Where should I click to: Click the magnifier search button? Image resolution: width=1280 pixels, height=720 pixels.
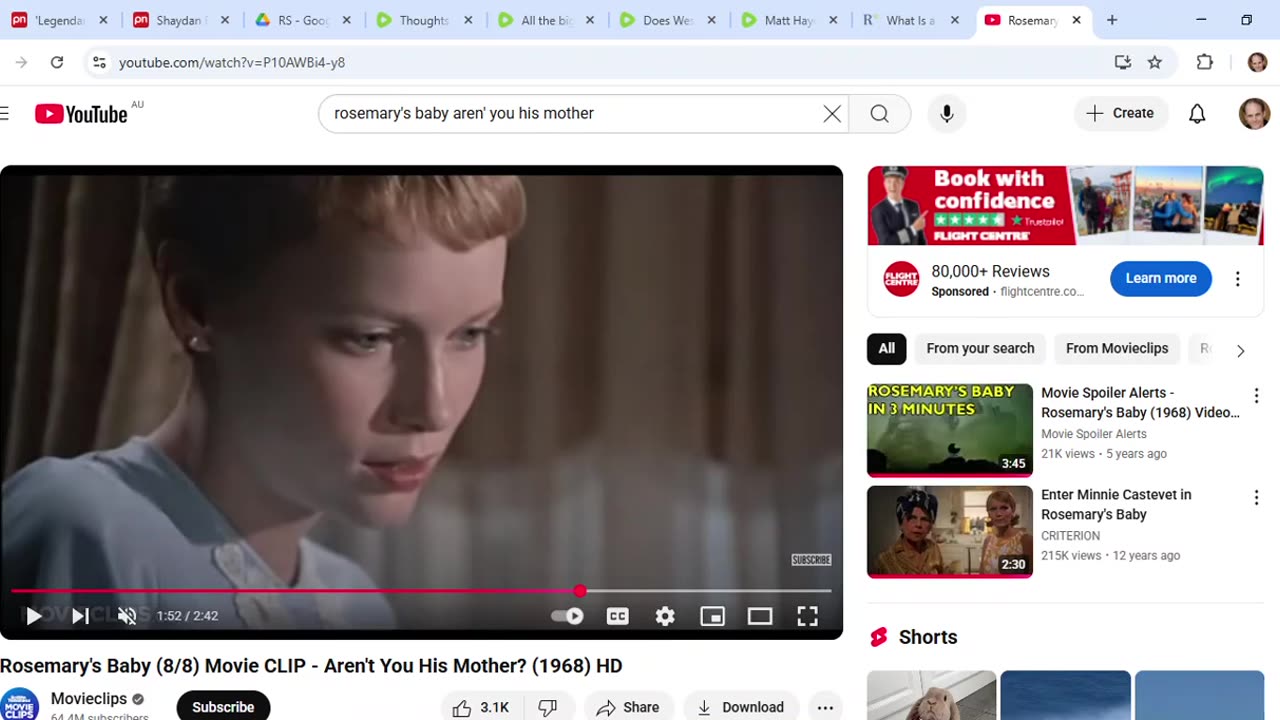879,113
